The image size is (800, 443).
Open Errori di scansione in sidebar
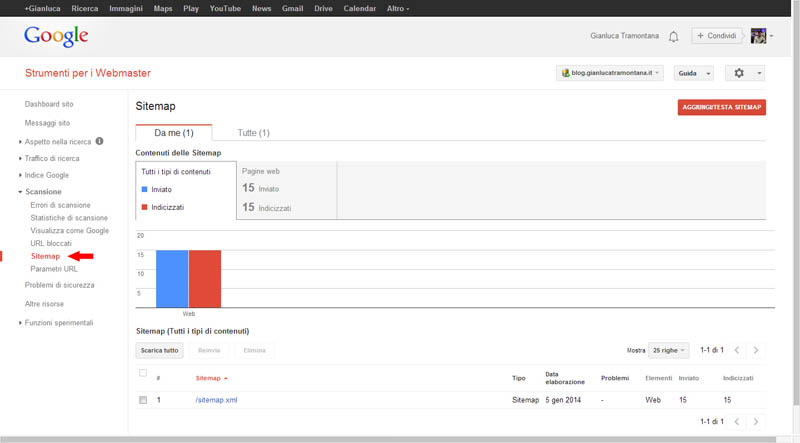60,205
